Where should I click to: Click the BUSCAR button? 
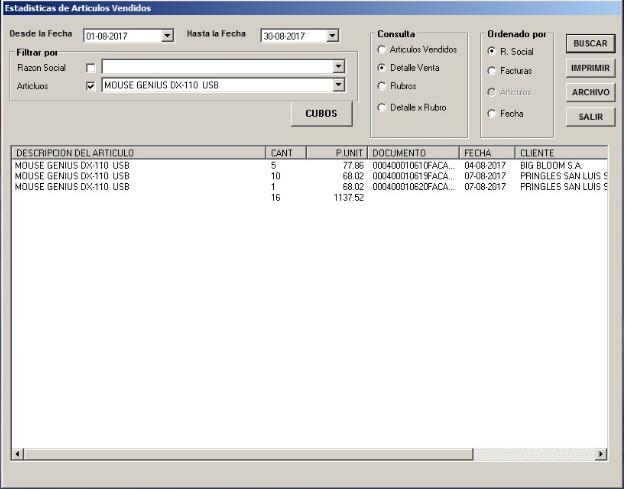pyautogui.click(x=590, y=44)
